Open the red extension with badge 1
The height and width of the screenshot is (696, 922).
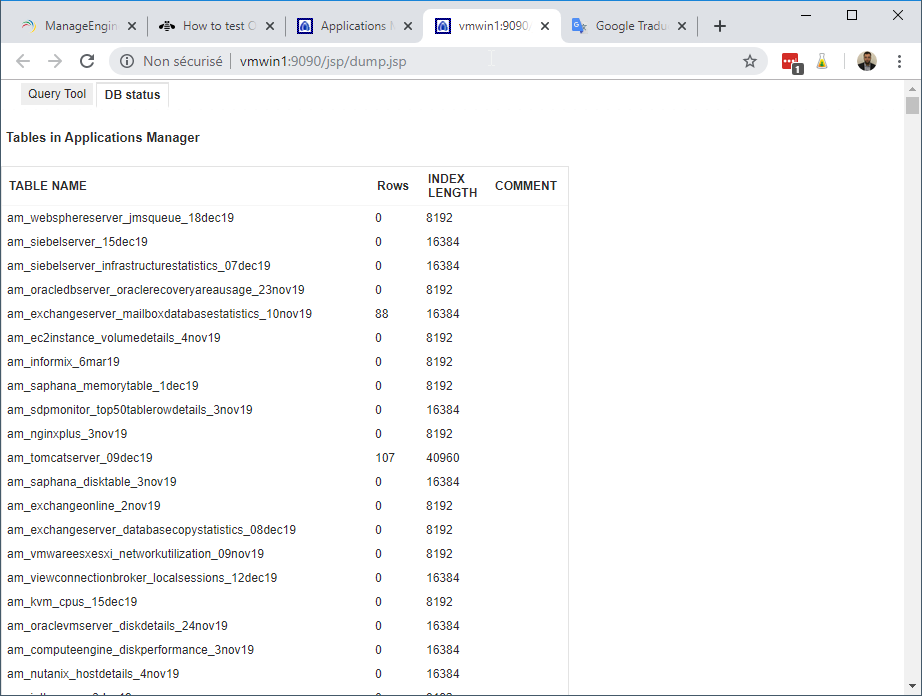pos(791,62)
